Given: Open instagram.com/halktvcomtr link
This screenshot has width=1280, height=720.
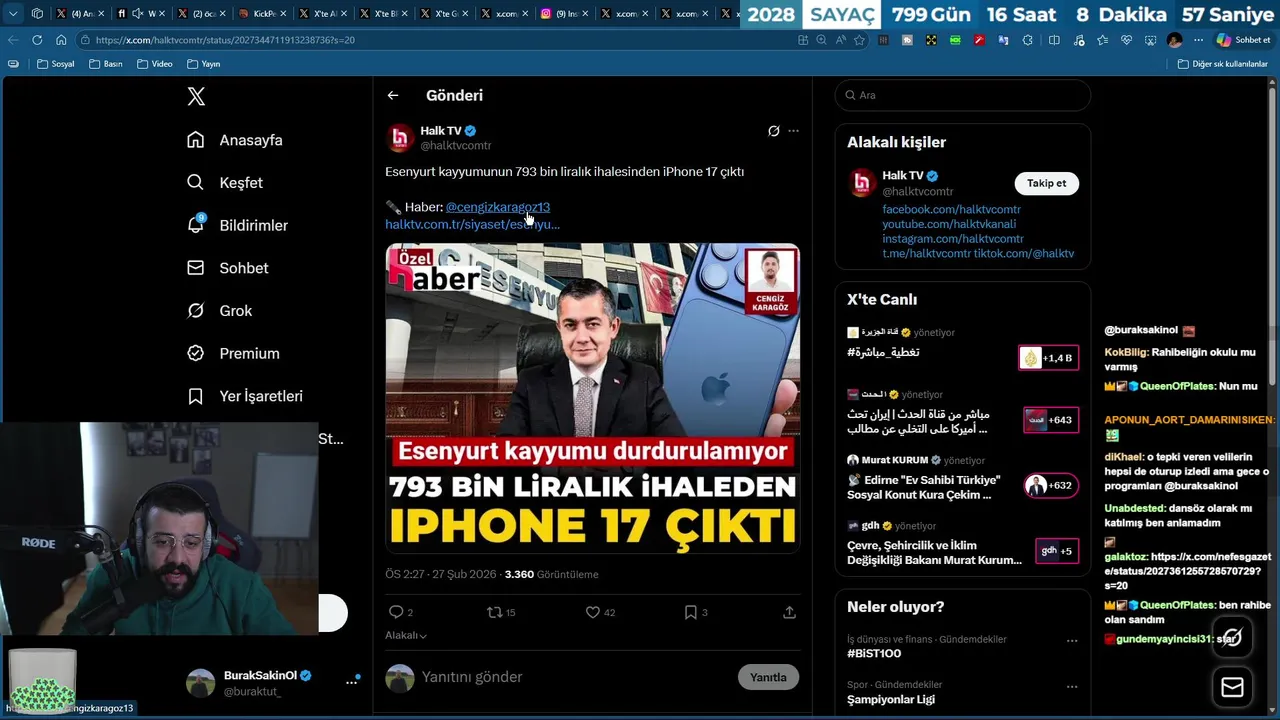Looking at the screenshot, I should (x=953, y=239).
